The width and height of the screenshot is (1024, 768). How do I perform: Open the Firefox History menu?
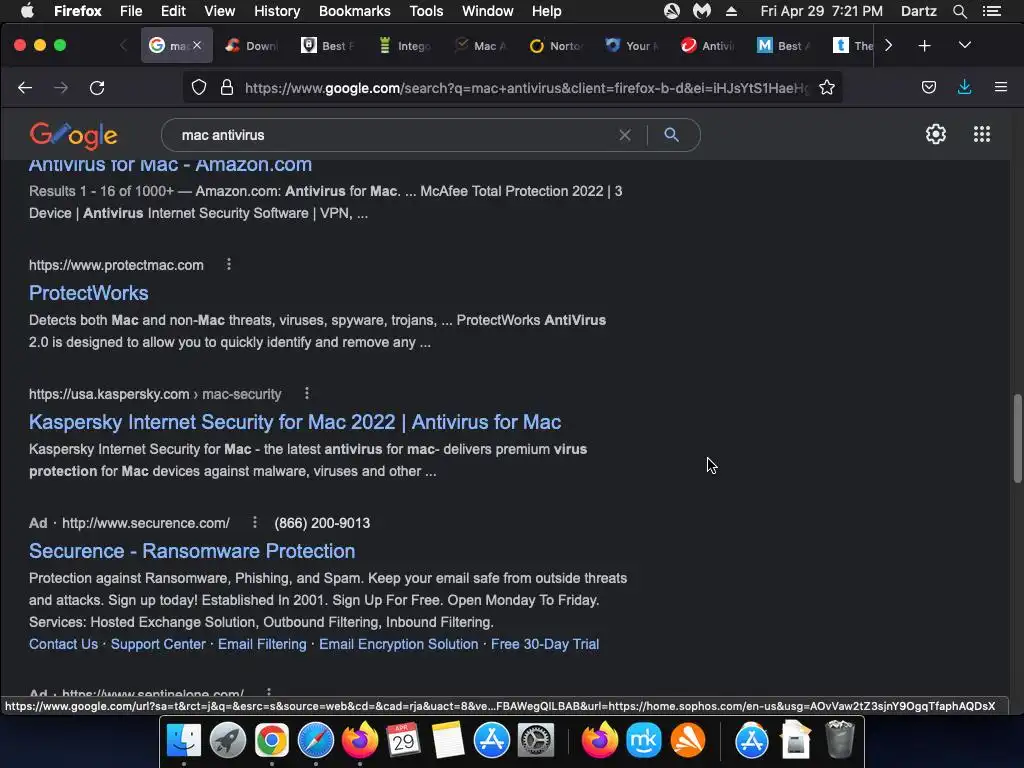[277, 11]
